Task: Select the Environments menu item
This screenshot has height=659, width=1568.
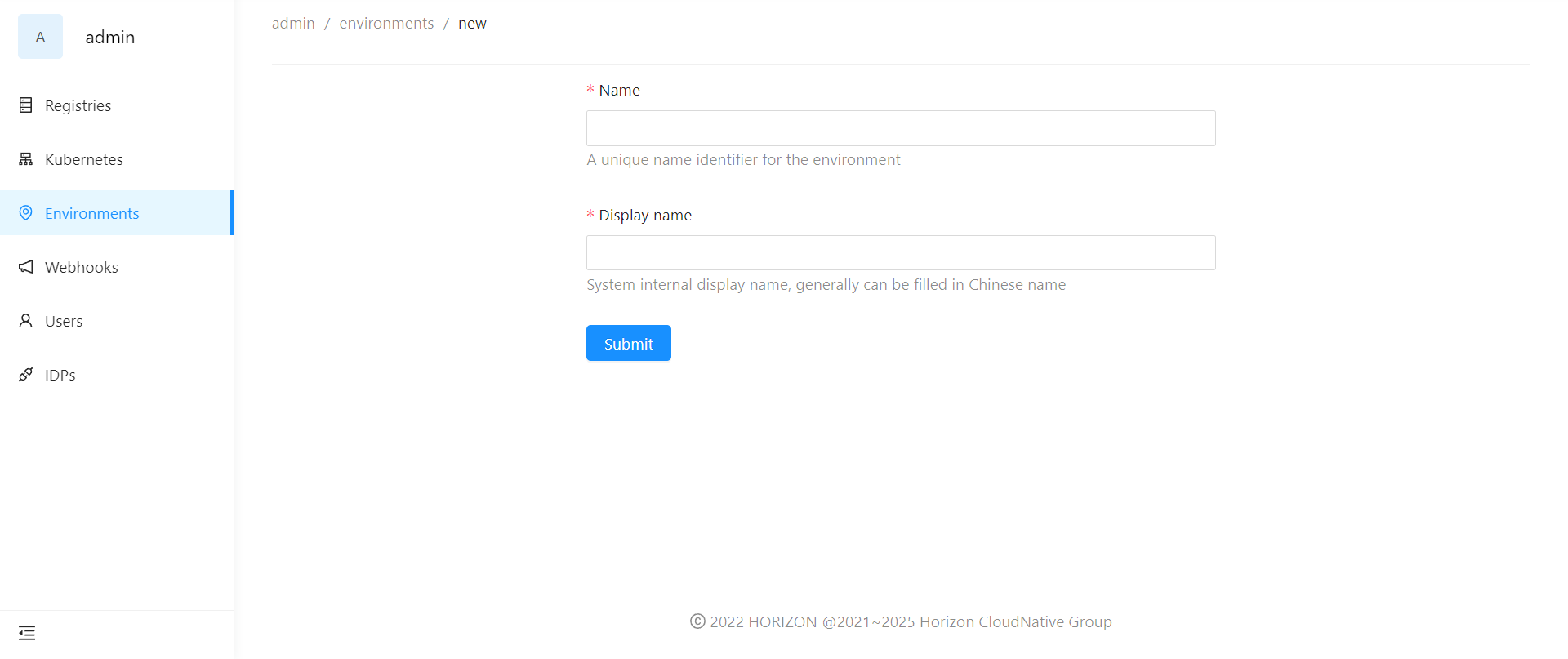Action: (x=117, y=213)
